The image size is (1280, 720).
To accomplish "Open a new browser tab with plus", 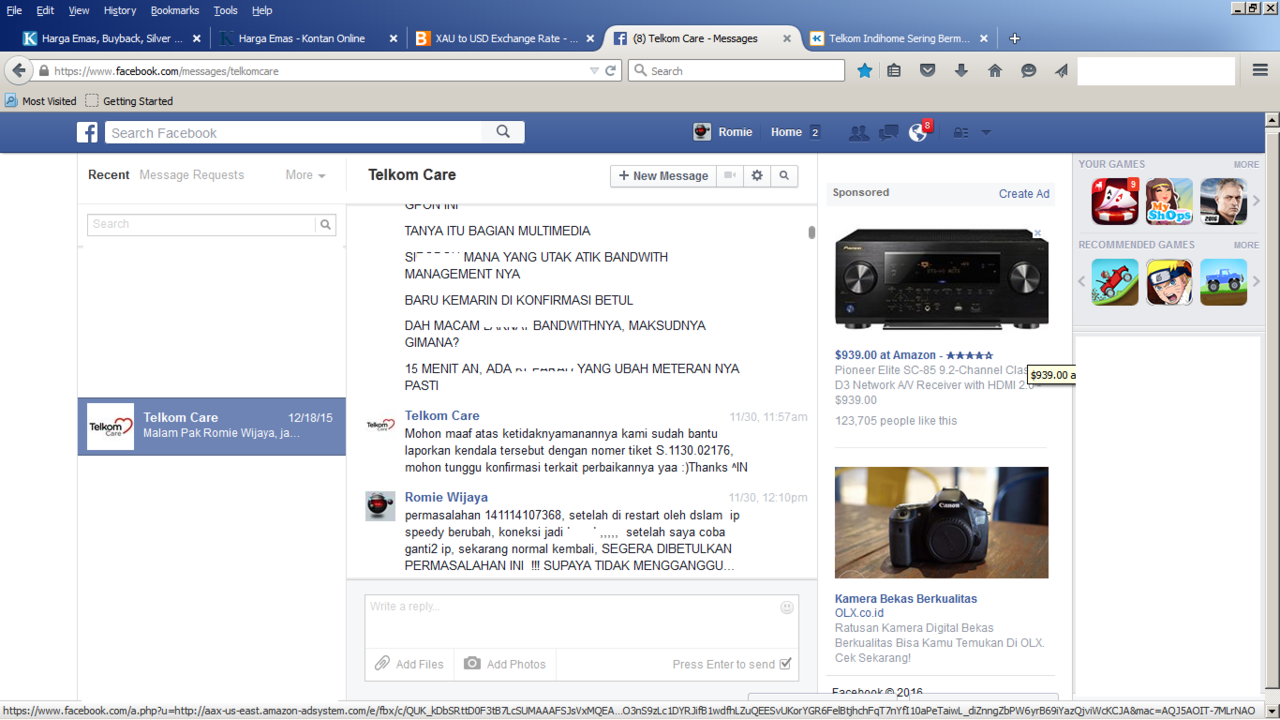I will (1014, 38).
